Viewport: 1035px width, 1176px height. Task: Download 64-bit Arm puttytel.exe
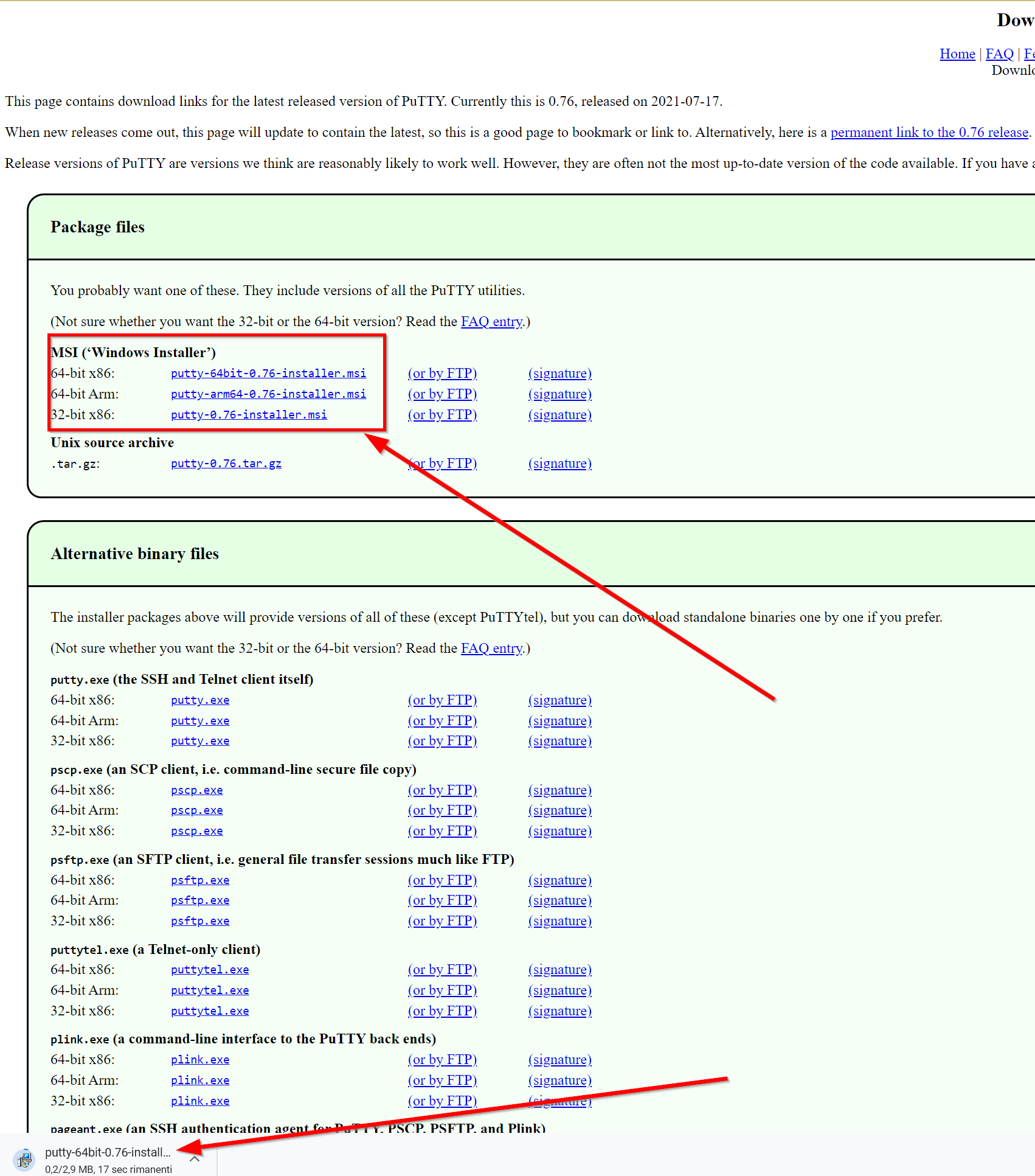210,990
